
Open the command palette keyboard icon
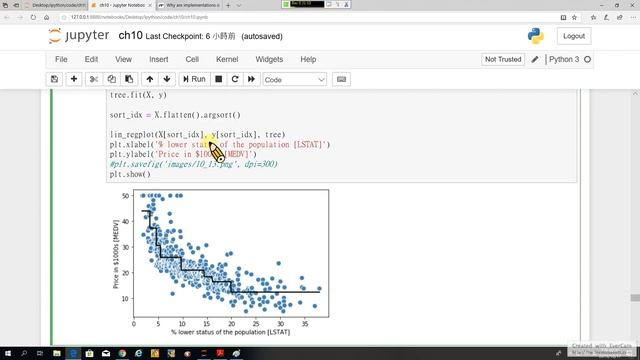[x=342, y=79]
